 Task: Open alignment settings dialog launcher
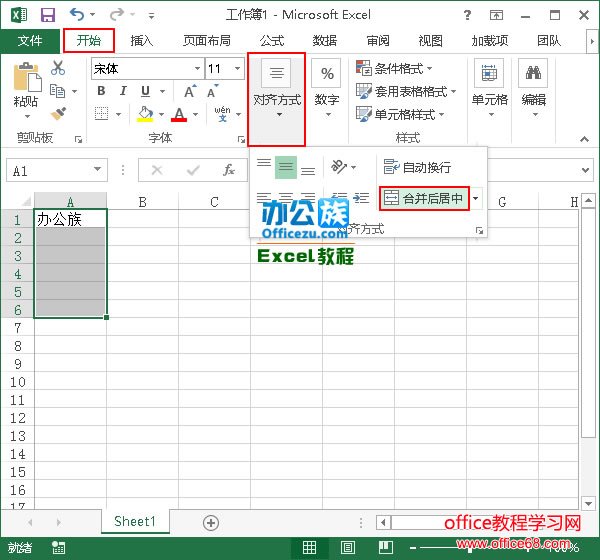pyautogui.click(x=479, y=230)
